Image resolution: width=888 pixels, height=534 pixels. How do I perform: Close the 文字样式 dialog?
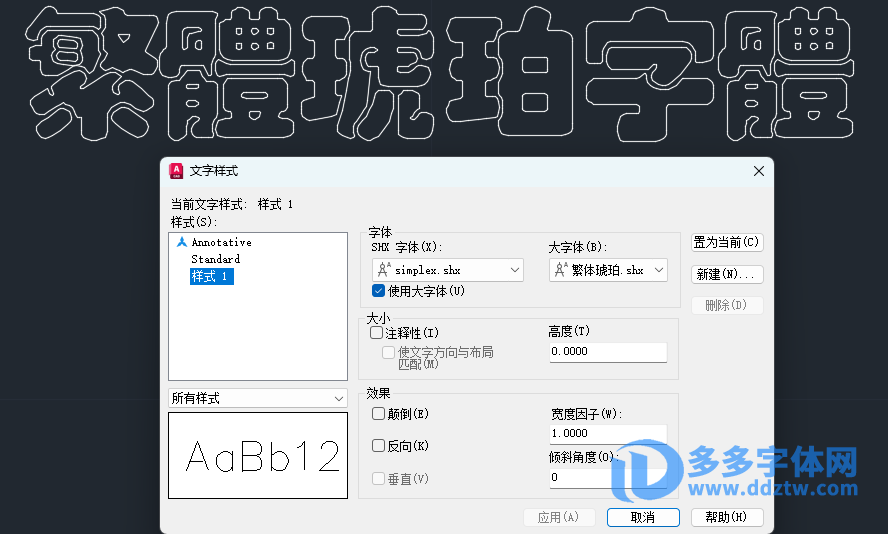[x=758, y=171]
